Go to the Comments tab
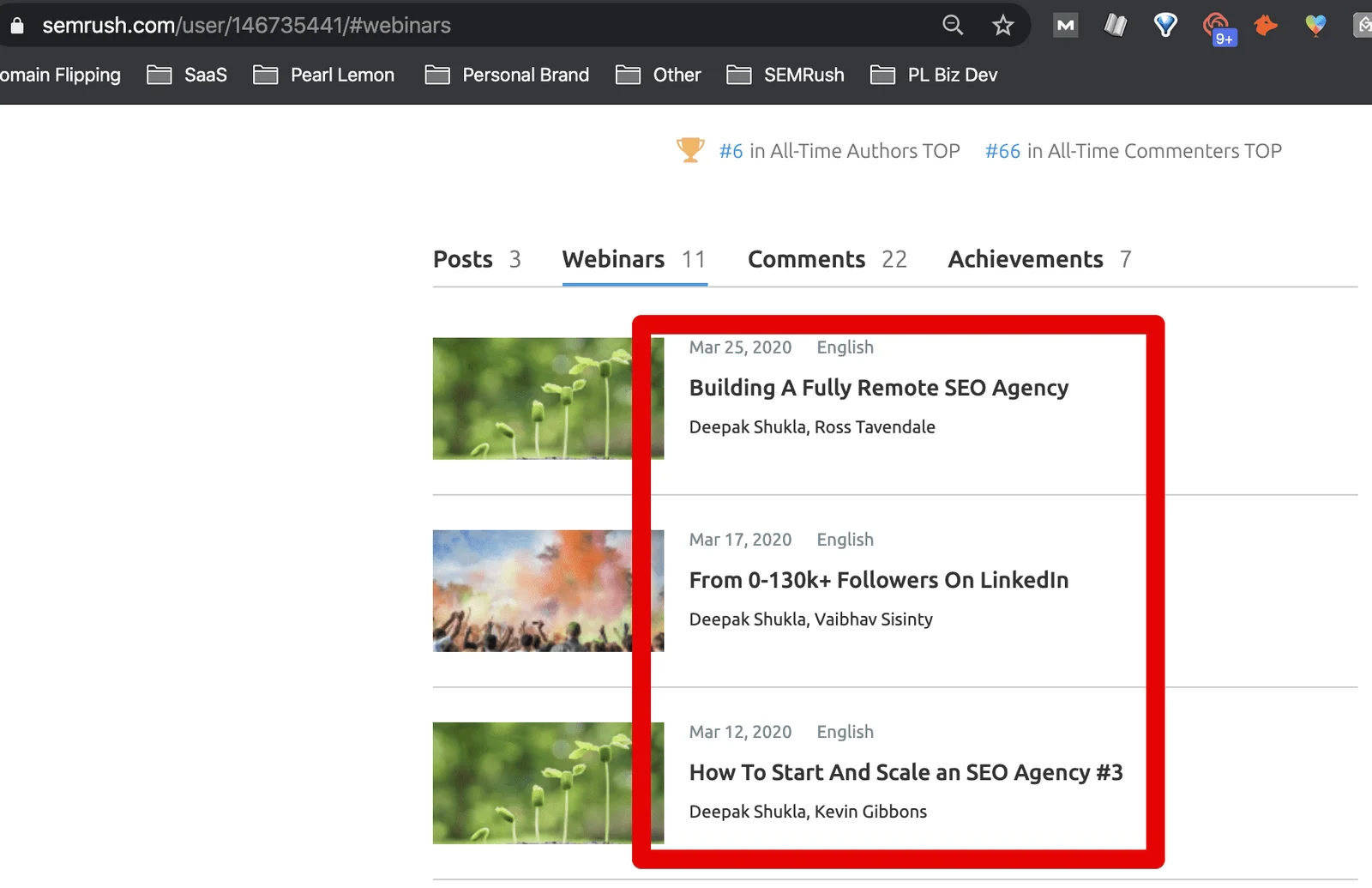The image size is (1372, 888). (827, 259)
